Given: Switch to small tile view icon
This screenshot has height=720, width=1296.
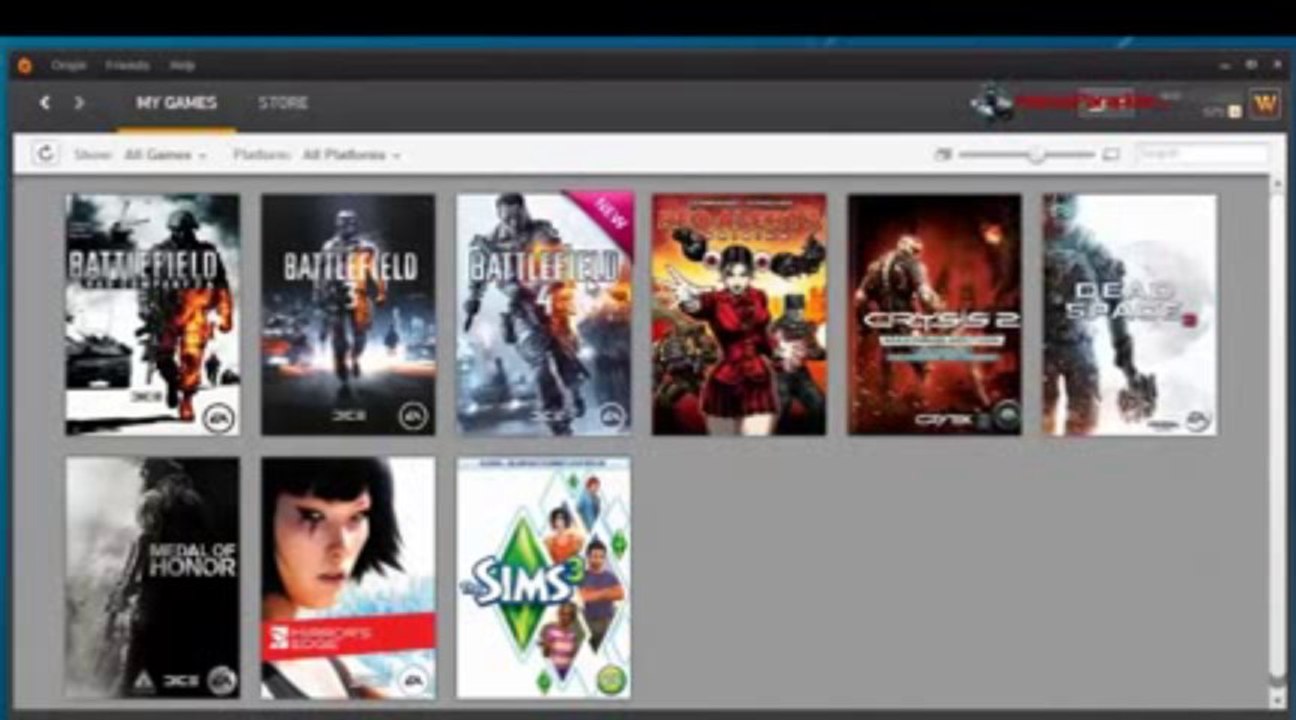Looking at the screenshot, I should pyautogui.click(x=942, y=155).
